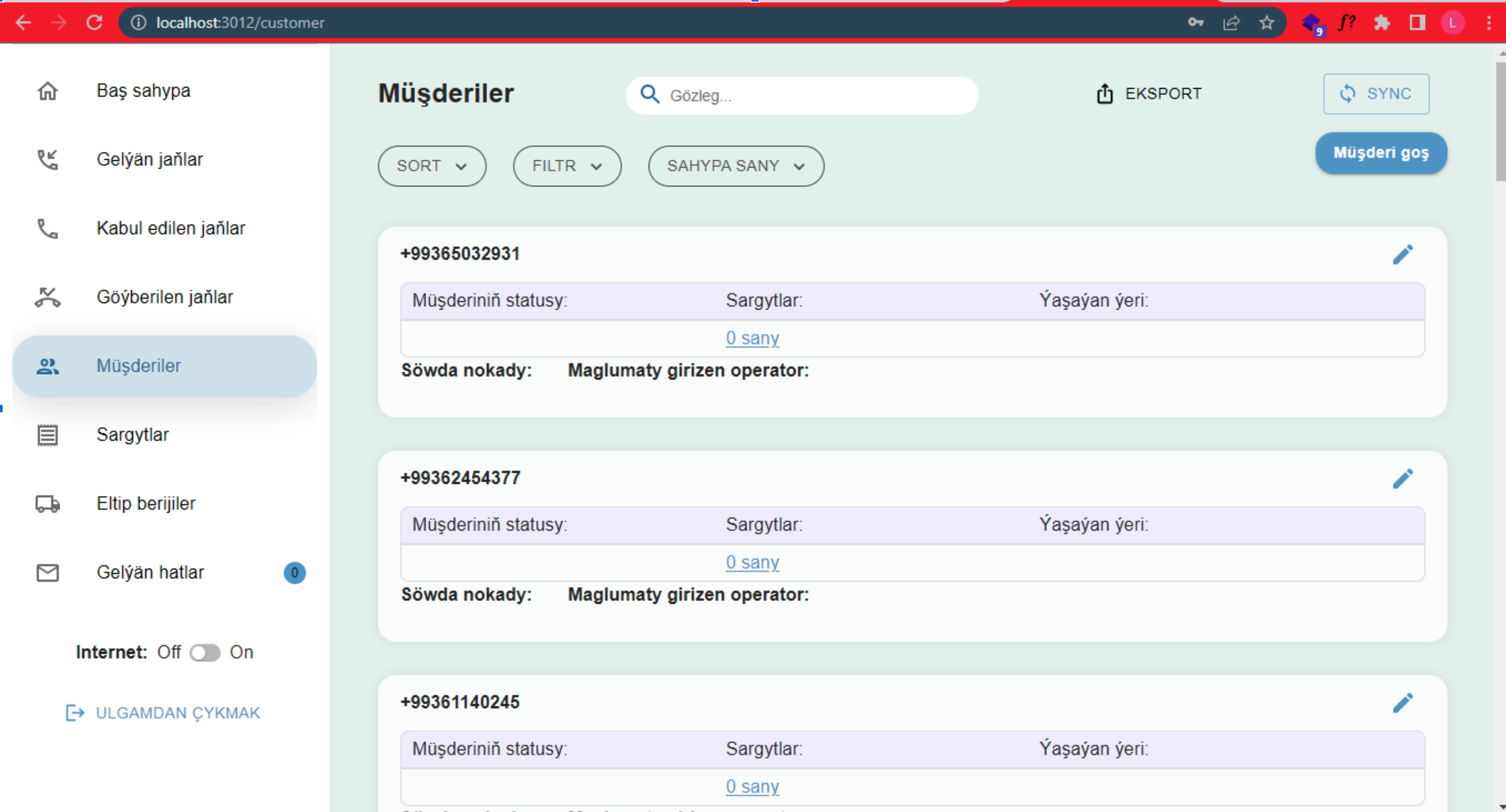Click the missed call icon for Göýberilen jaňlar
This screenshot has height=812, width=1506.
pos(47,298)
